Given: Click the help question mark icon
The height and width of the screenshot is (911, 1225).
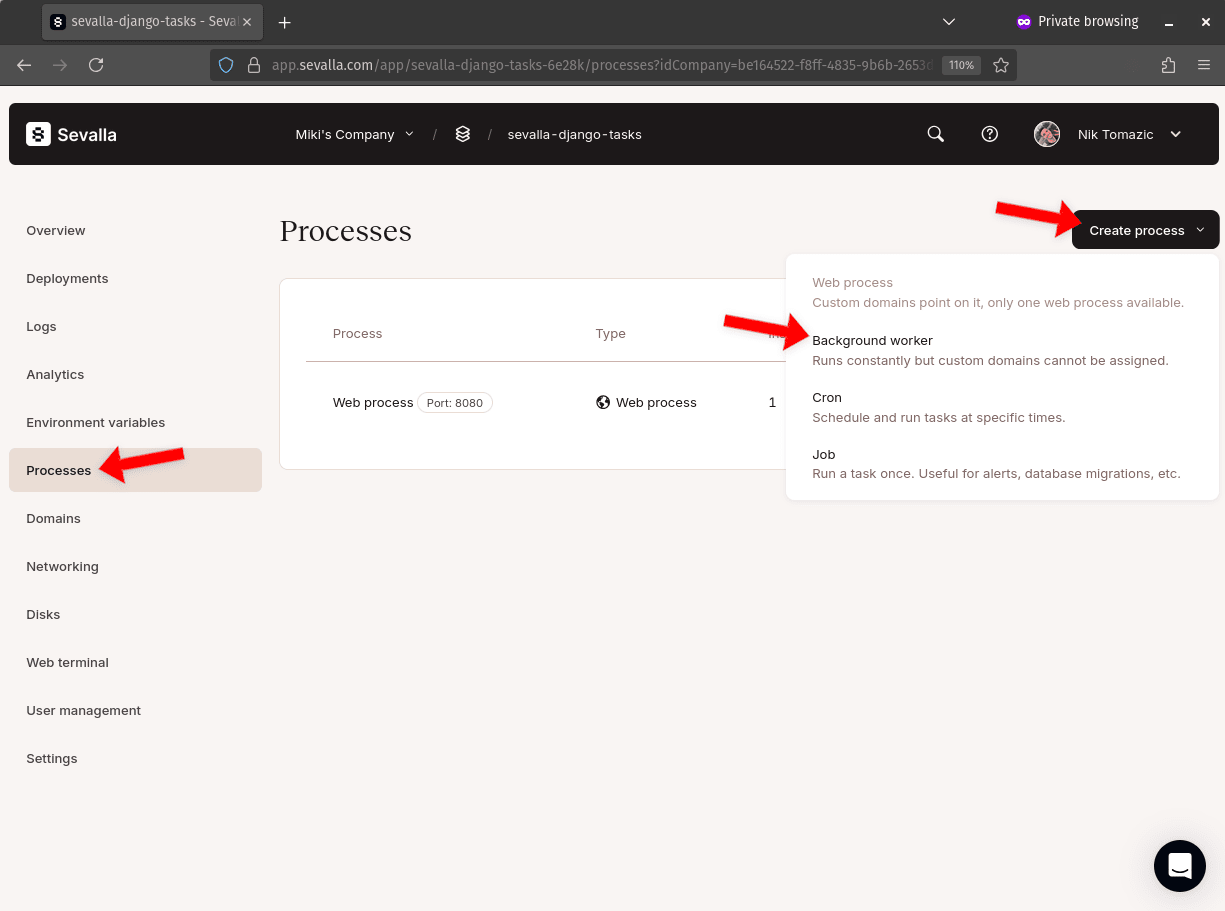Looking at the screenshot, I should 989,134.
